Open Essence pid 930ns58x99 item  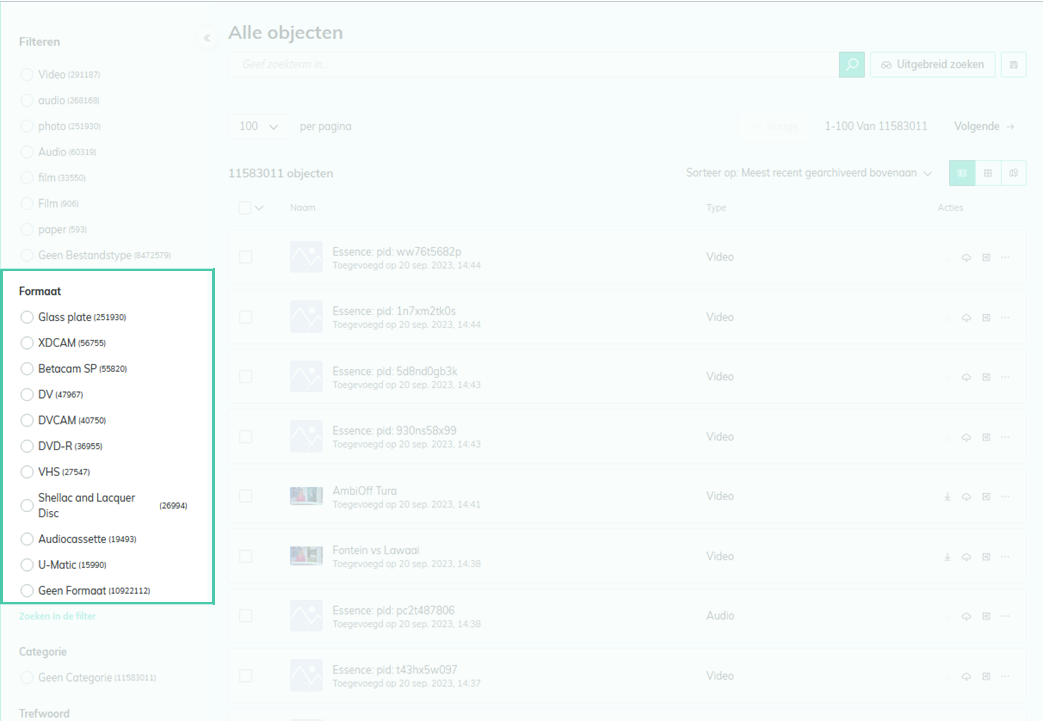(x=394, y=431)
